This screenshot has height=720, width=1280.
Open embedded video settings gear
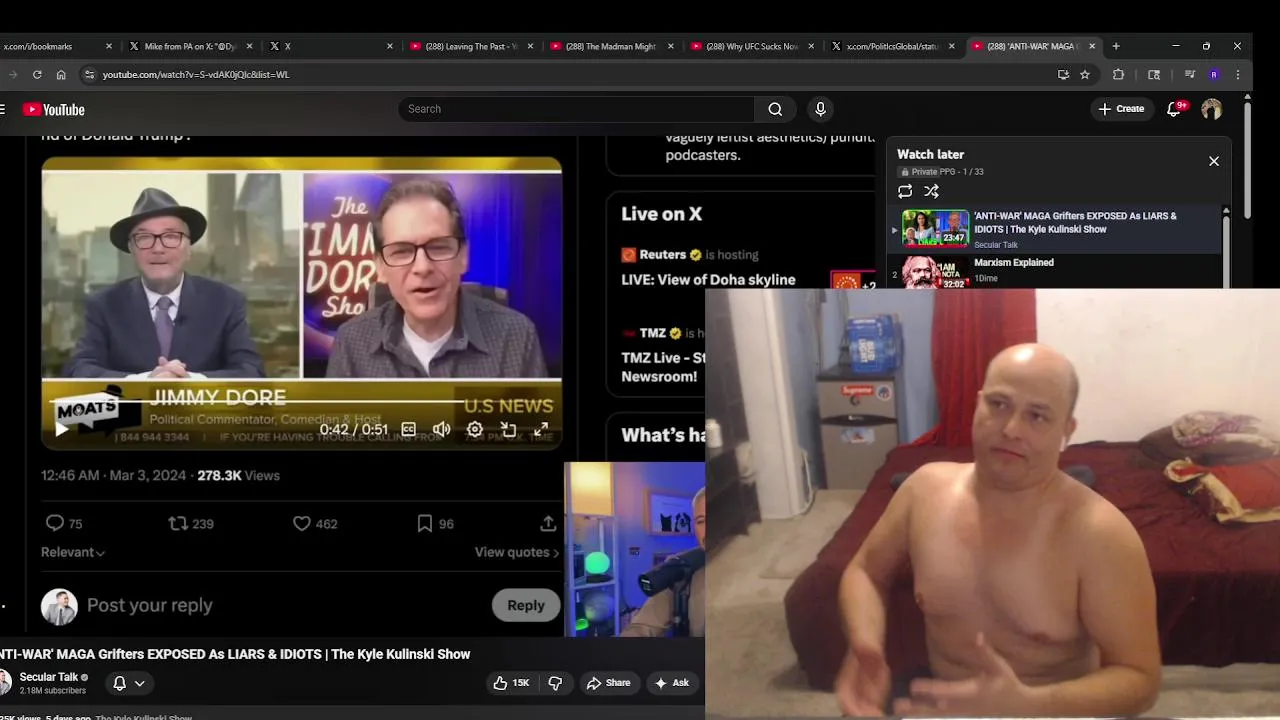tap(475, 429)
